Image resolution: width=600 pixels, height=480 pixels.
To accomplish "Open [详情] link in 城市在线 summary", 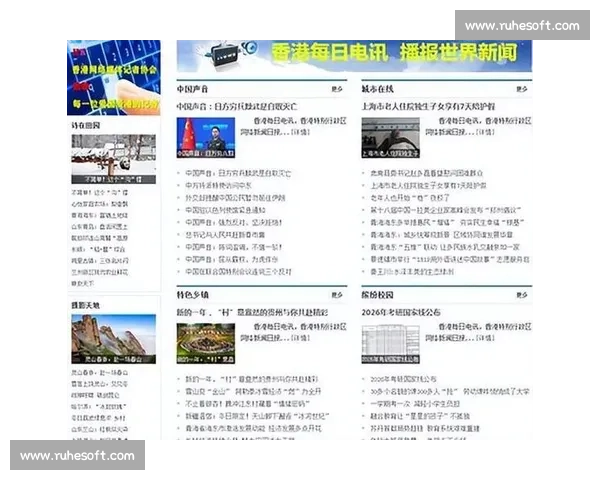I will coord(485,132).
